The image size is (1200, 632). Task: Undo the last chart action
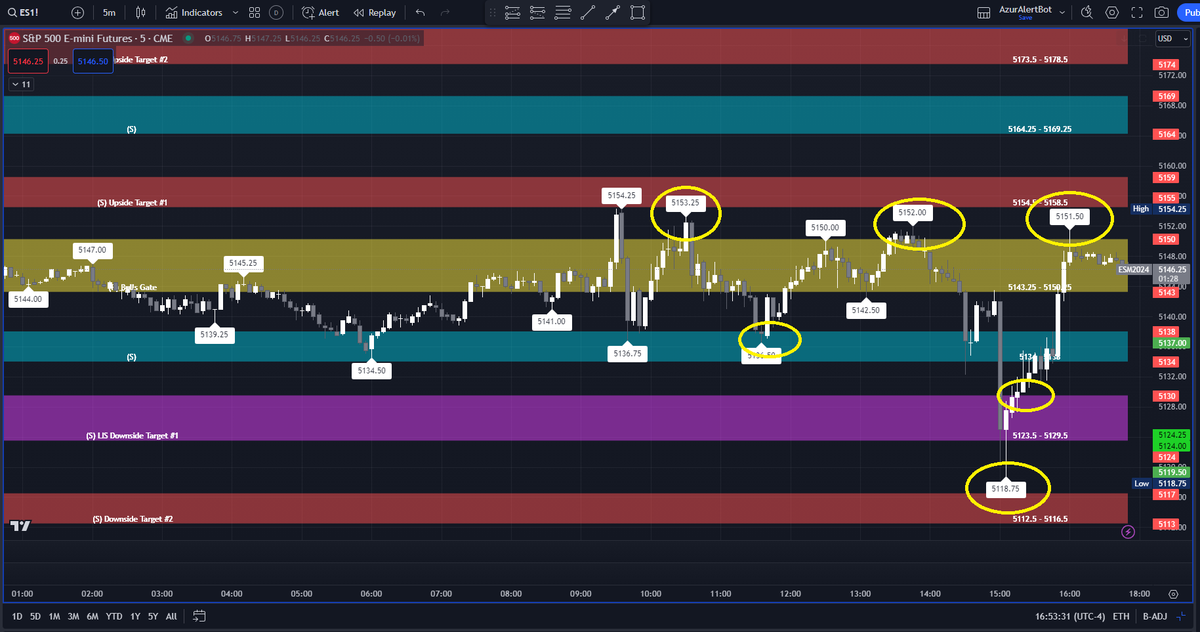tap(420, 13)
